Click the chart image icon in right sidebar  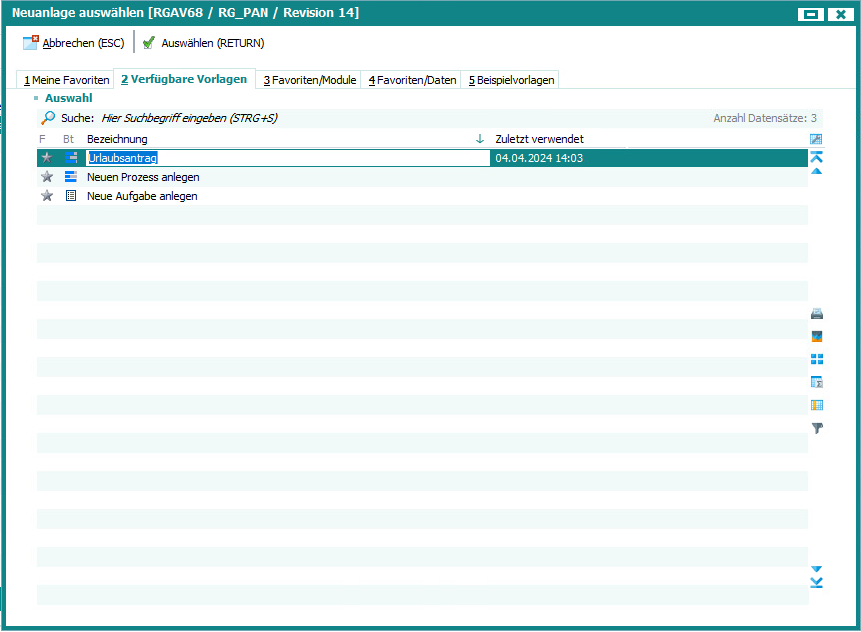coord(817,336)
